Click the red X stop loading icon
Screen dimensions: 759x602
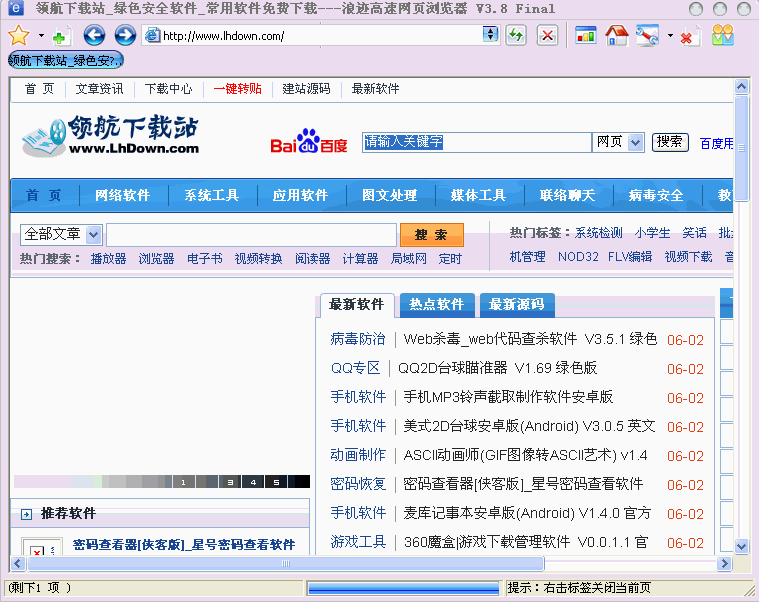tap(547, 35)
